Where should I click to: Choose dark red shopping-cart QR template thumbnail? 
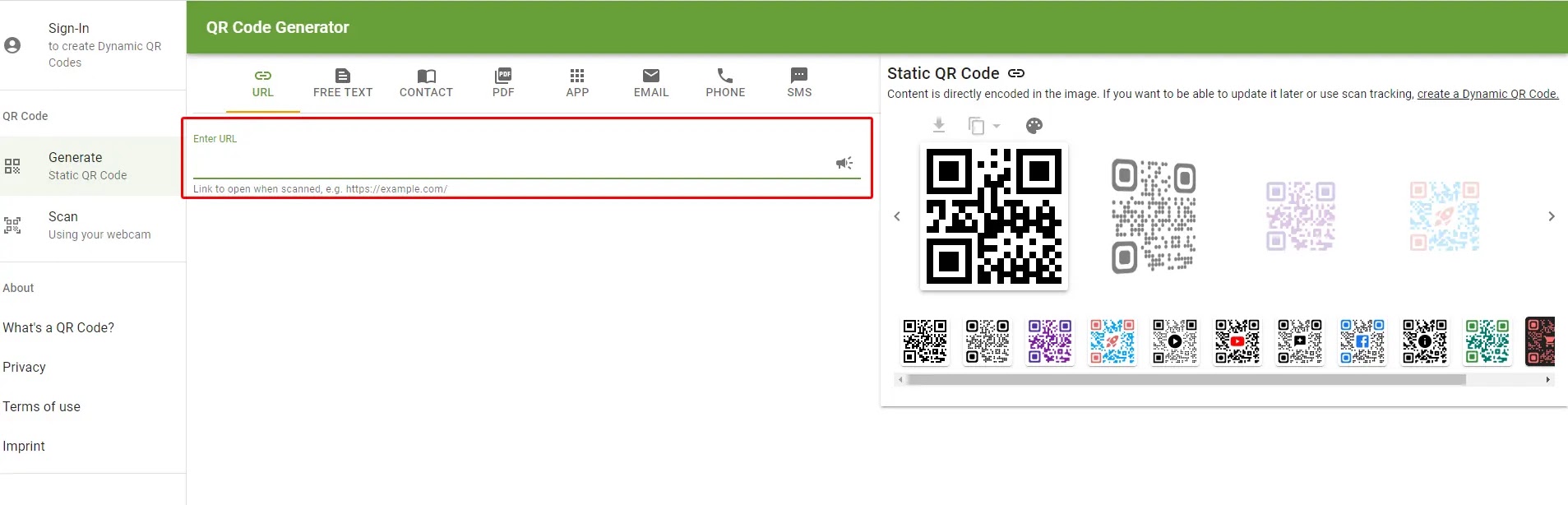[1540, 341]
